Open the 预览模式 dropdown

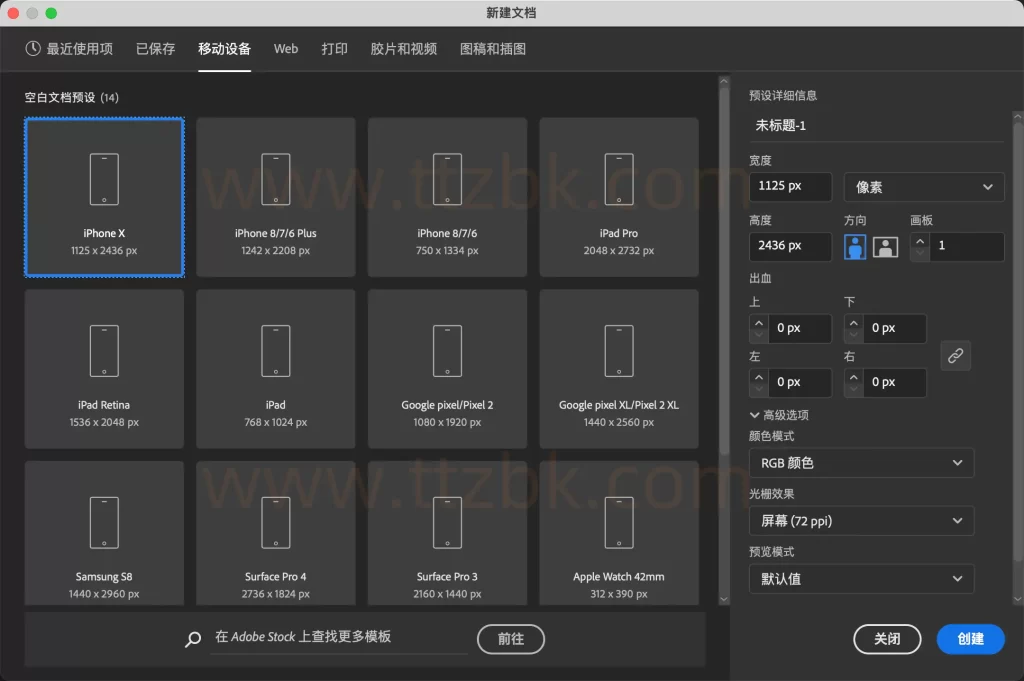(x=861, y=578)
